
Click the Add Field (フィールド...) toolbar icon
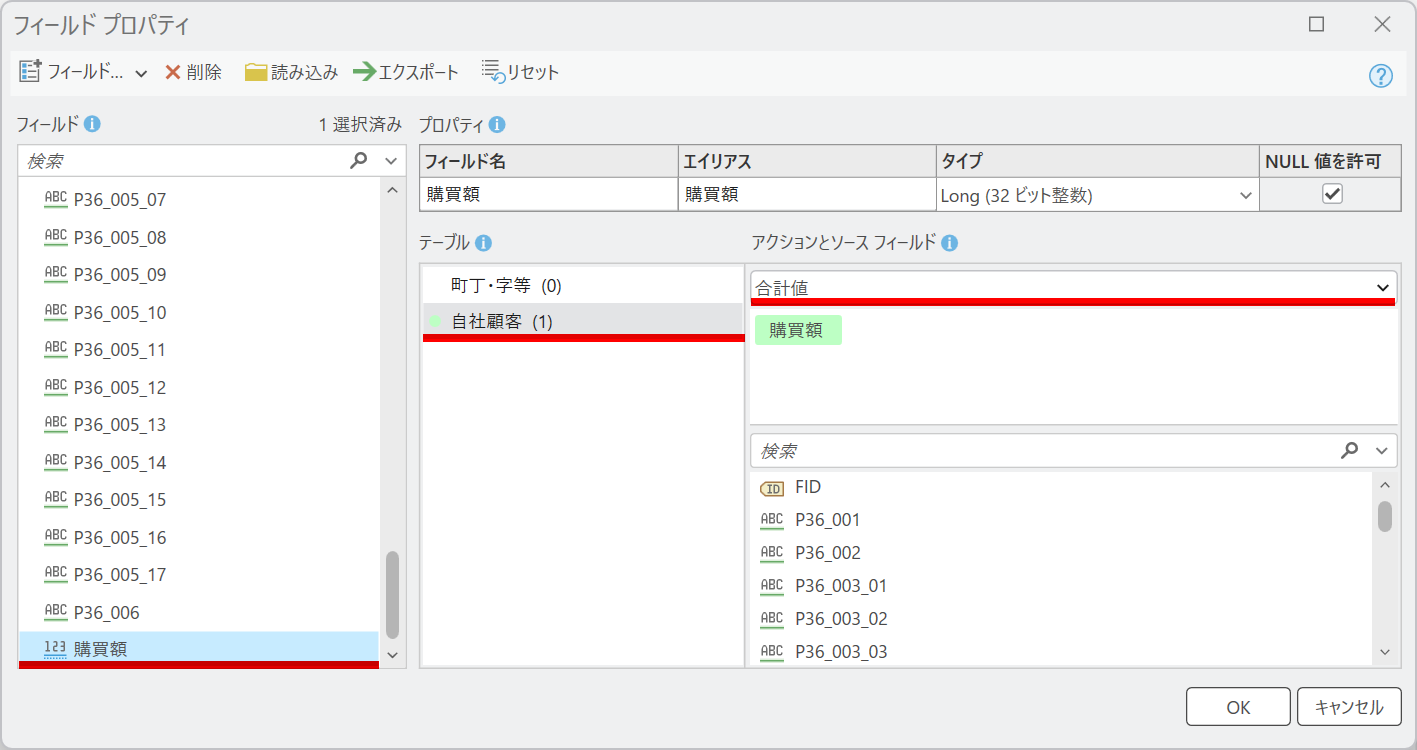tap(30, 73)
